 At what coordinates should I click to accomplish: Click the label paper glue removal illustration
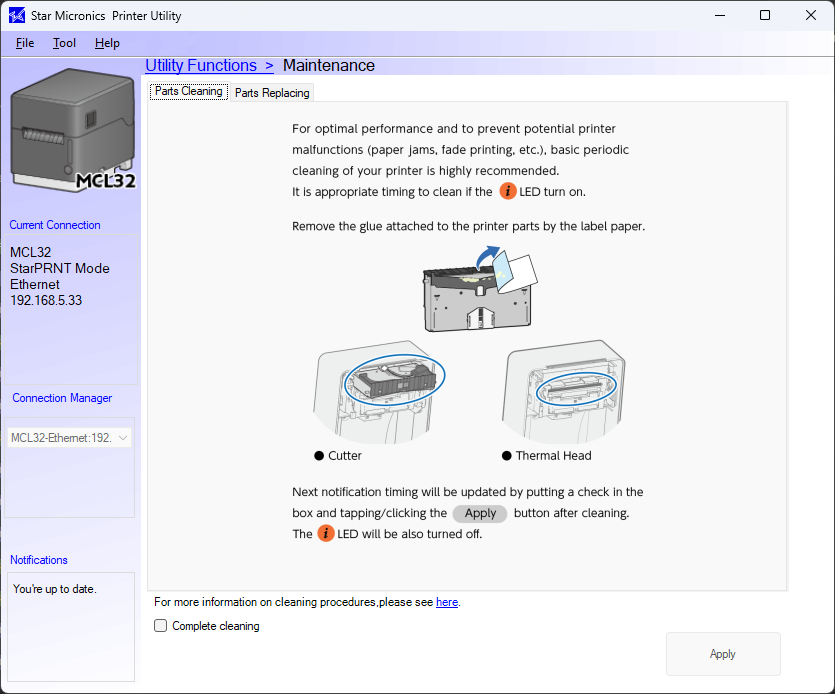(480, 289)
